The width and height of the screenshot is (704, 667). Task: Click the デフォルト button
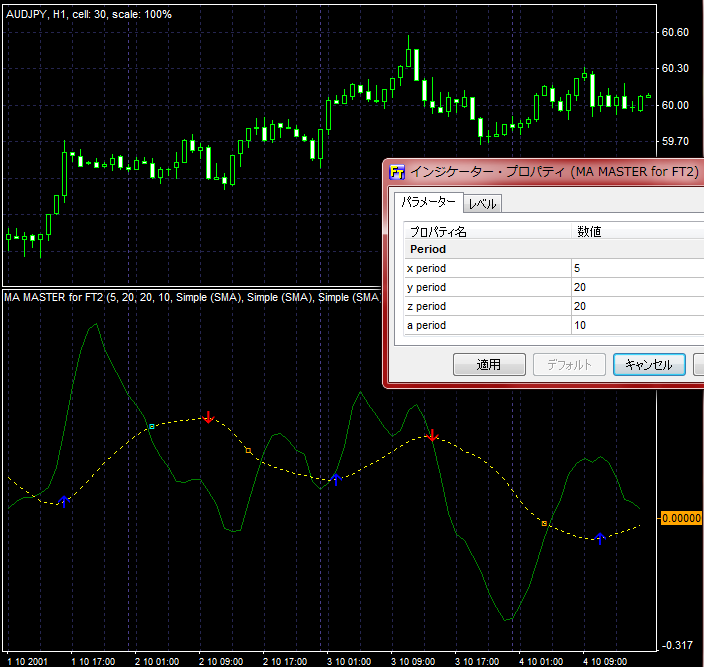pos(569,364)
